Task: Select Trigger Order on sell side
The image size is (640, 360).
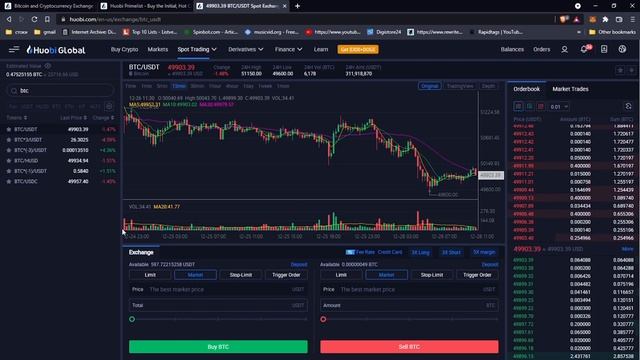Action: point(477,275)
